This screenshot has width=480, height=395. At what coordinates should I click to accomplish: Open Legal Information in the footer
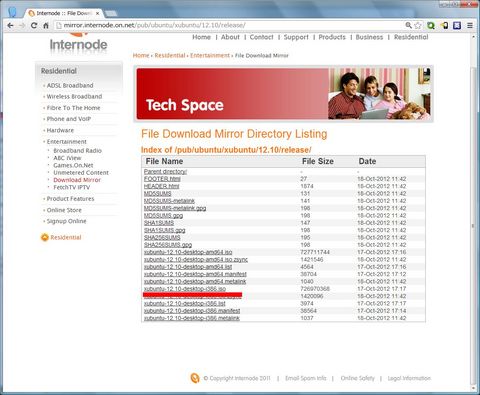(x=409, y=378)
